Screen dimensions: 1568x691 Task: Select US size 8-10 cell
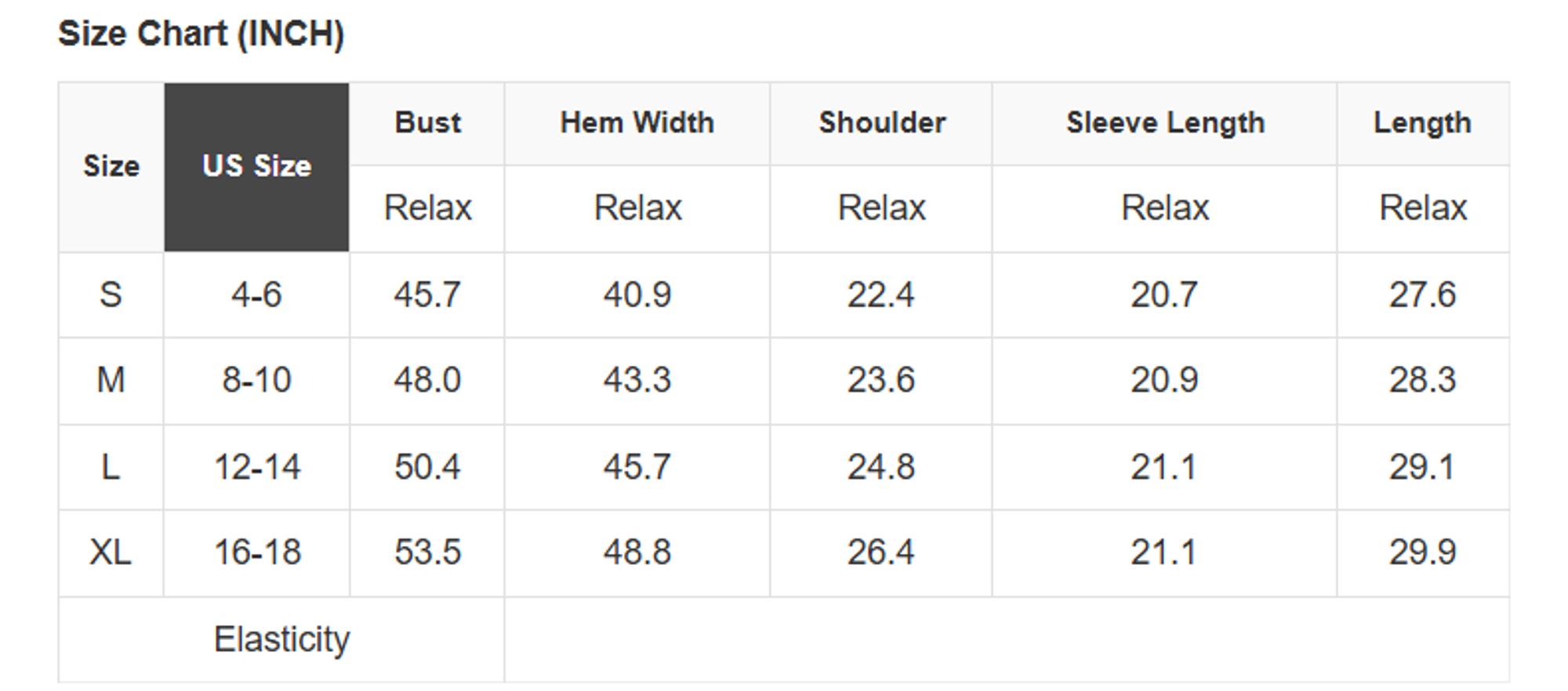click(256, 381)
